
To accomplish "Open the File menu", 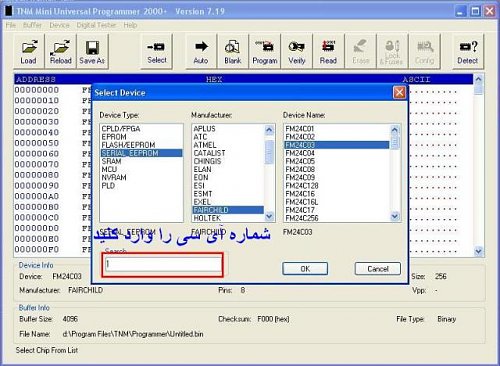I will tap(11, 25).
